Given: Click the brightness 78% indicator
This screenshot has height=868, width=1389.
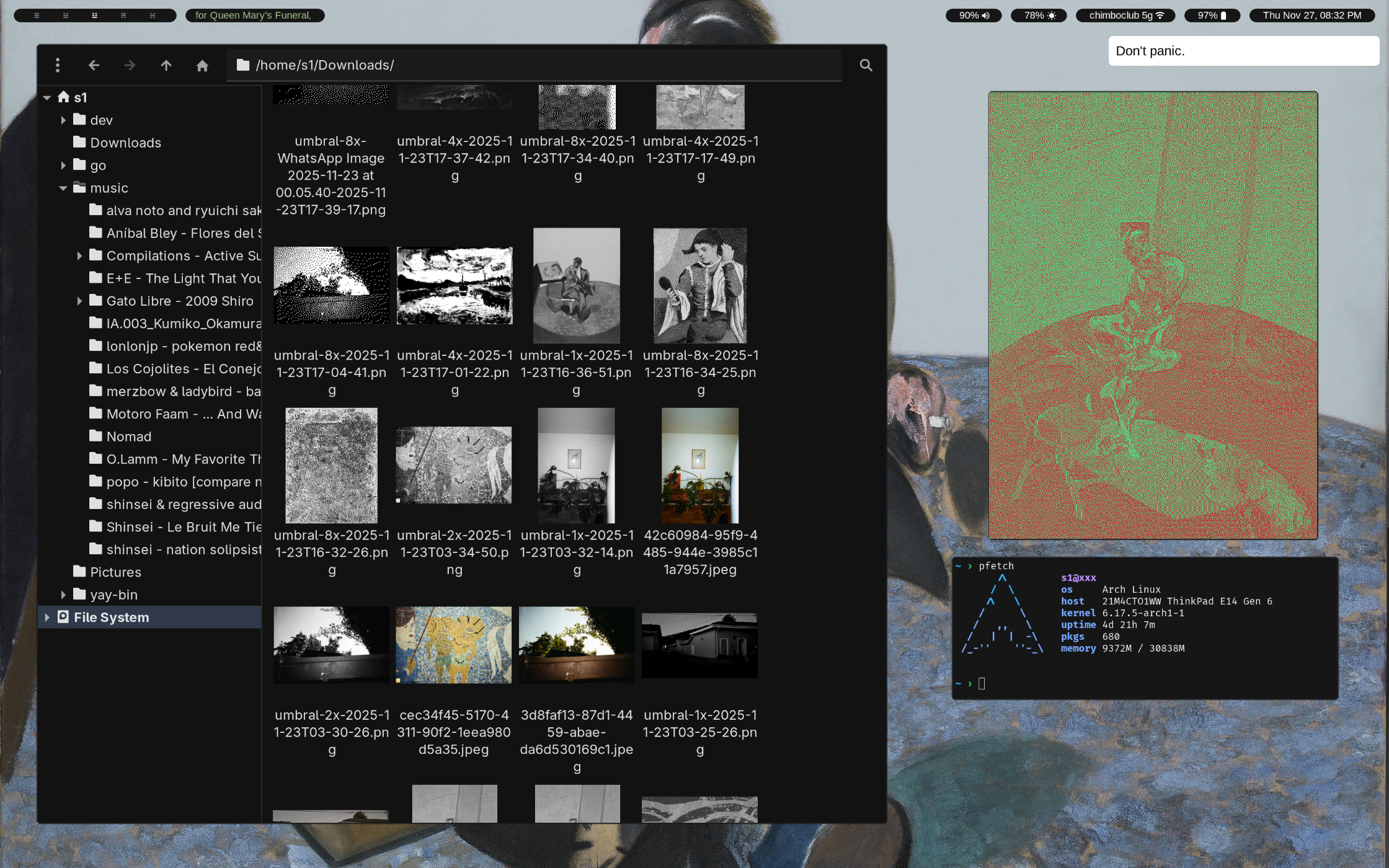Looking at the screenshot, I should click(x=1039, y=15).
